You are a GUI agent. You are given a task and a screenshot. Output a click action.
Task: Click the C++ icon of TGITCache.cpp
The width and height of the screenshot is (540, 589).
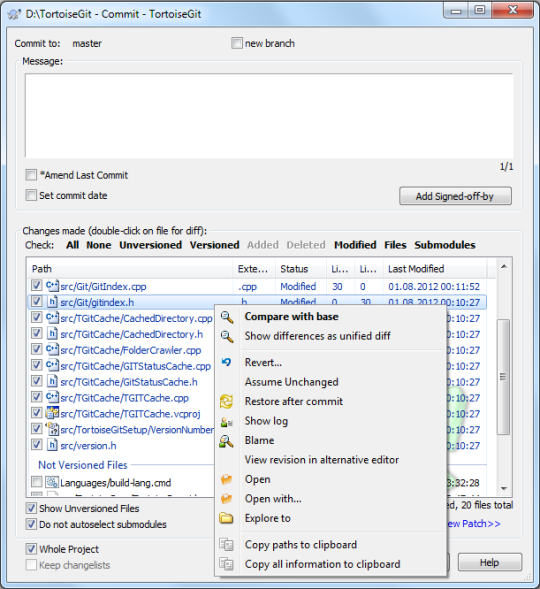pyautogui.click(x=52, y=397)
